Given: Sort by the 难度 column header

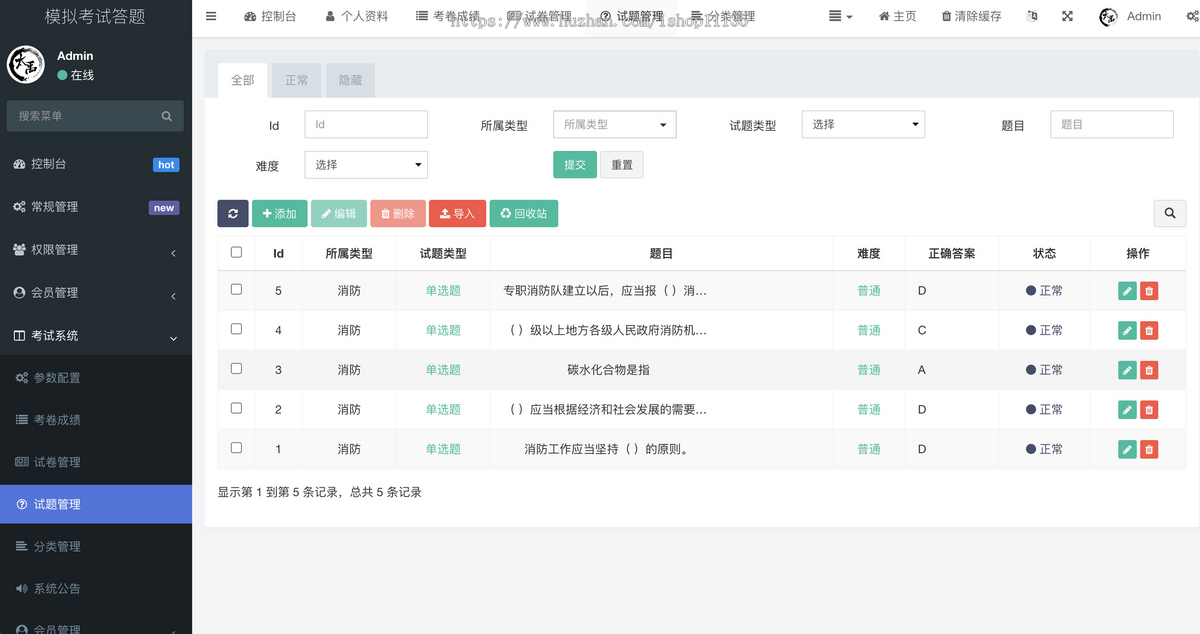Looking at the screenshot, I should (869, 254).
